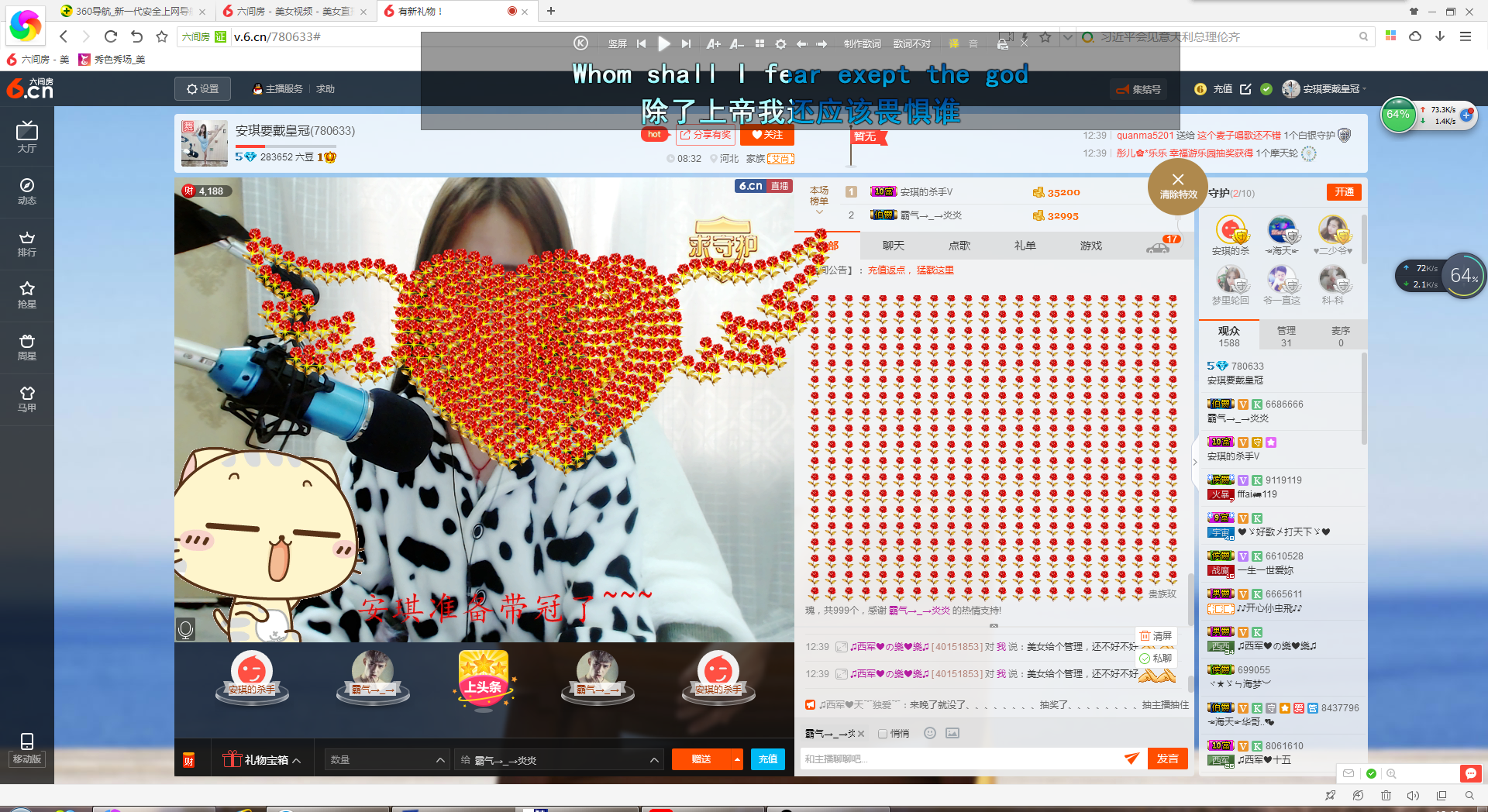
Task: Open the 大厅 lobby sidebar icon
Action: [27, 138]
